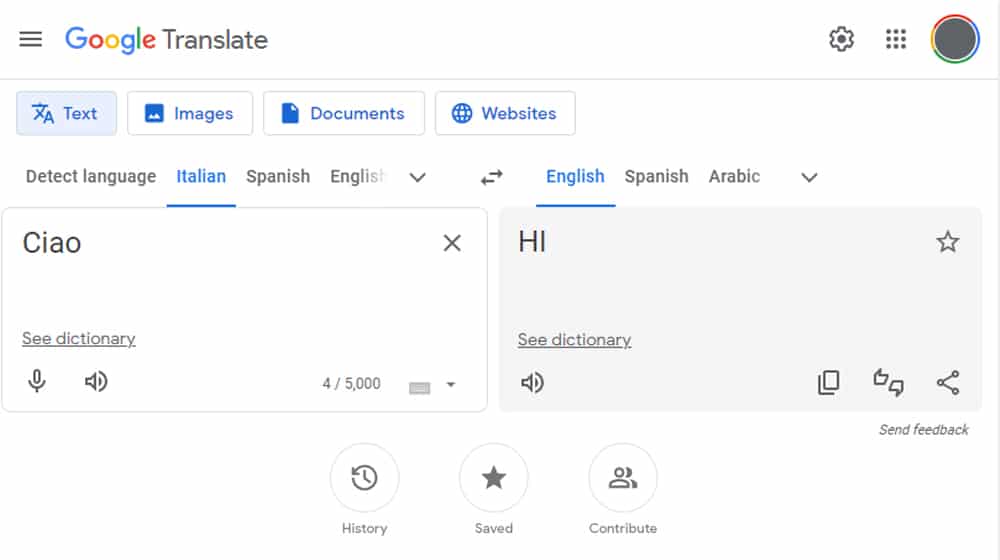Select Spanish as target language

[x=656, y=177]
